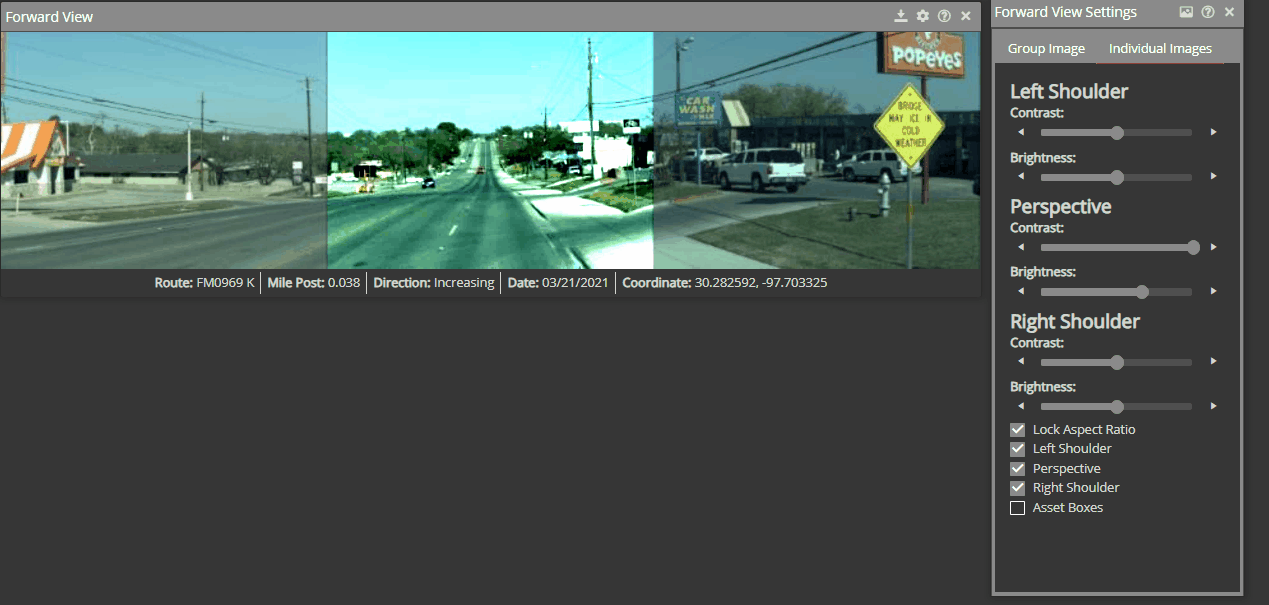The width and height of the screenshot is (1269, 605).
Task: Increase Left Shoulder brightness with right arrow
Action: [x=1214, y=177]
